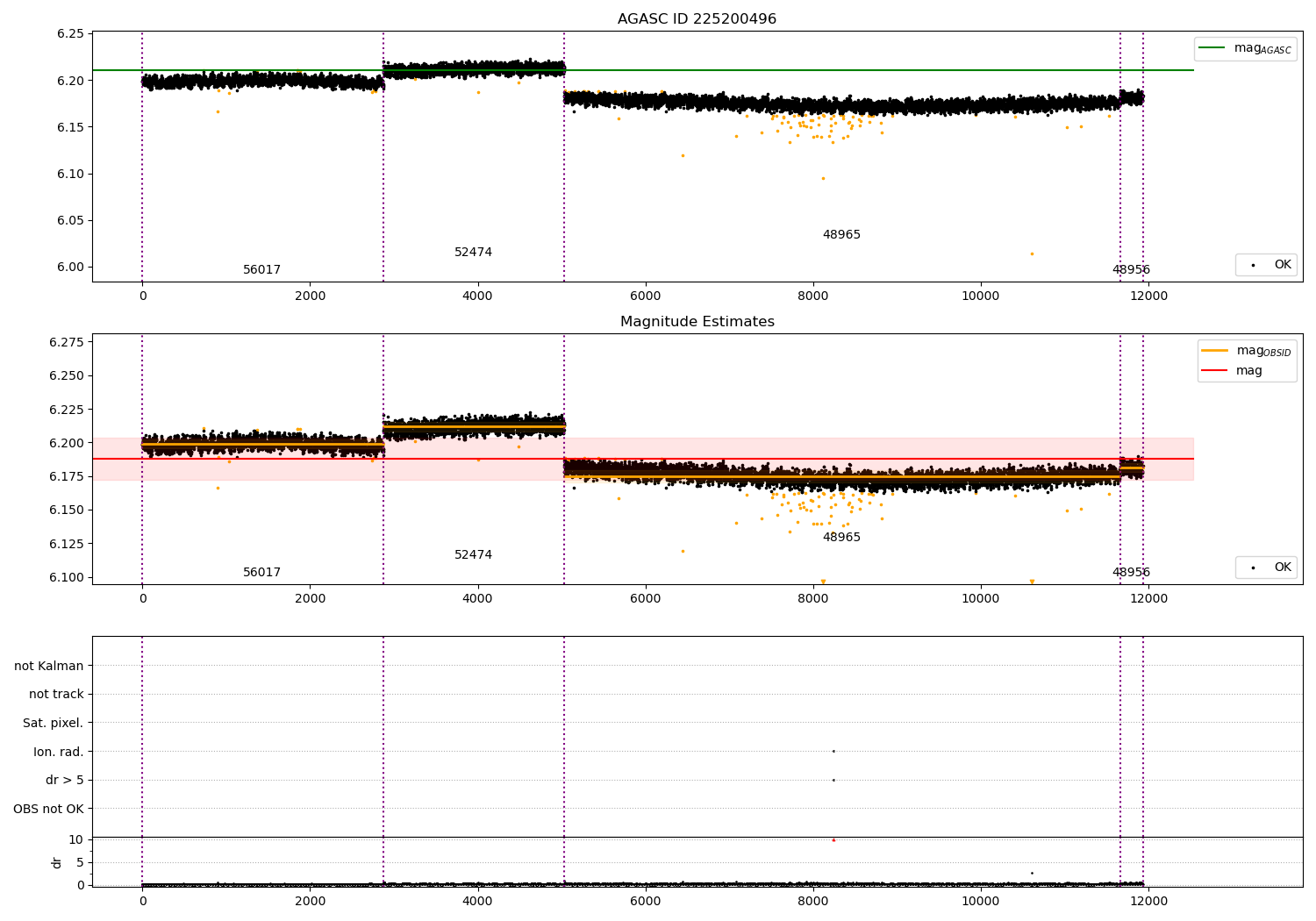This screenshot has width=1316, height=921.
Task: Click x-tick 4000 under Magnitude Estimates plot
Action: click(477, 599)
